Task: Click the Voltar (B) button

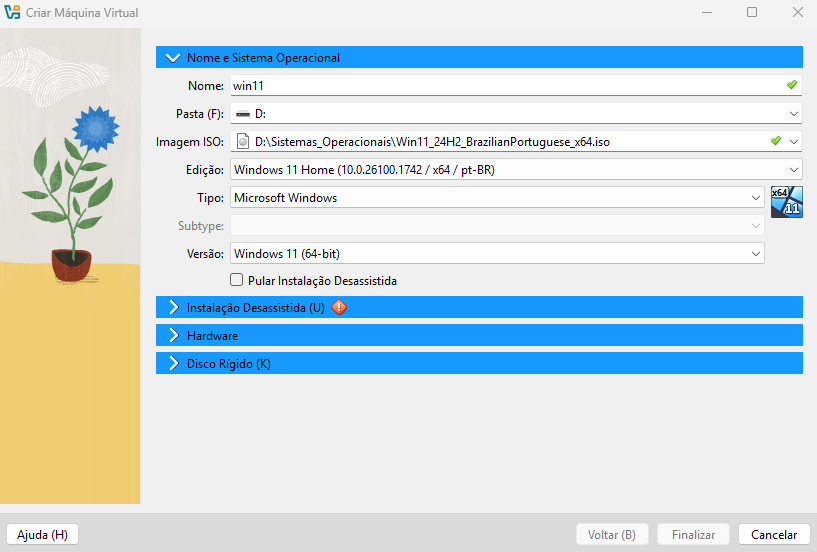Action: click(x=612, y=534)
